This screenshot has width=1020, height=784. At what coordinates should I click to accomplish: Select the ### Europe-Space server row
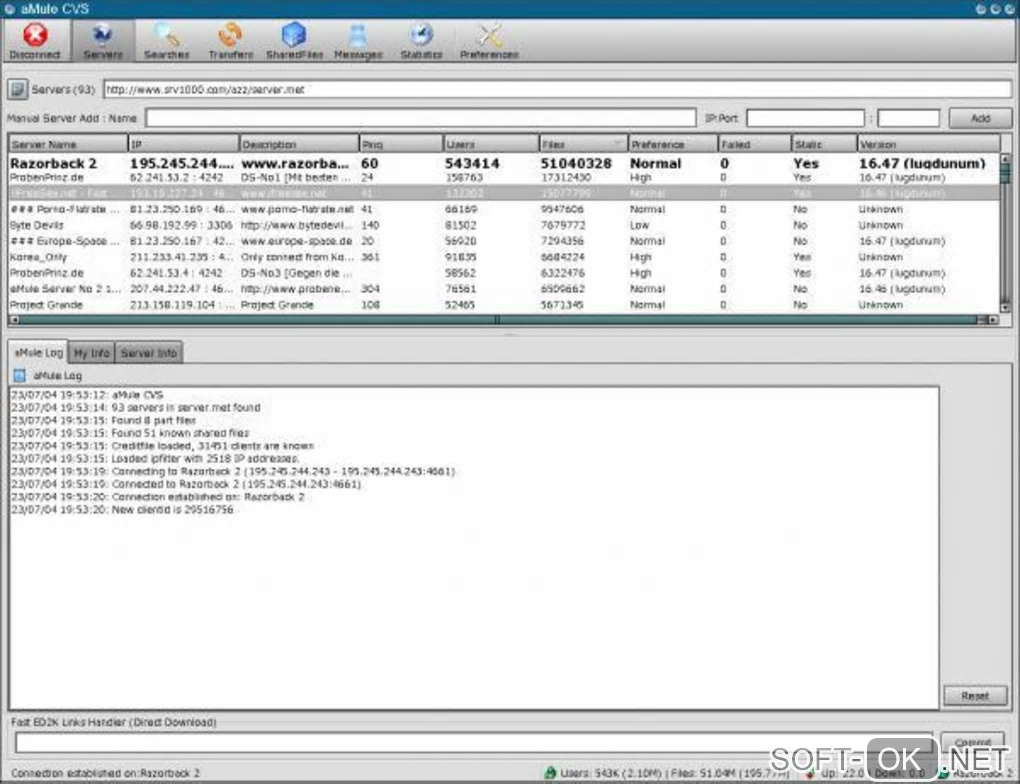[x=504, y=241]
